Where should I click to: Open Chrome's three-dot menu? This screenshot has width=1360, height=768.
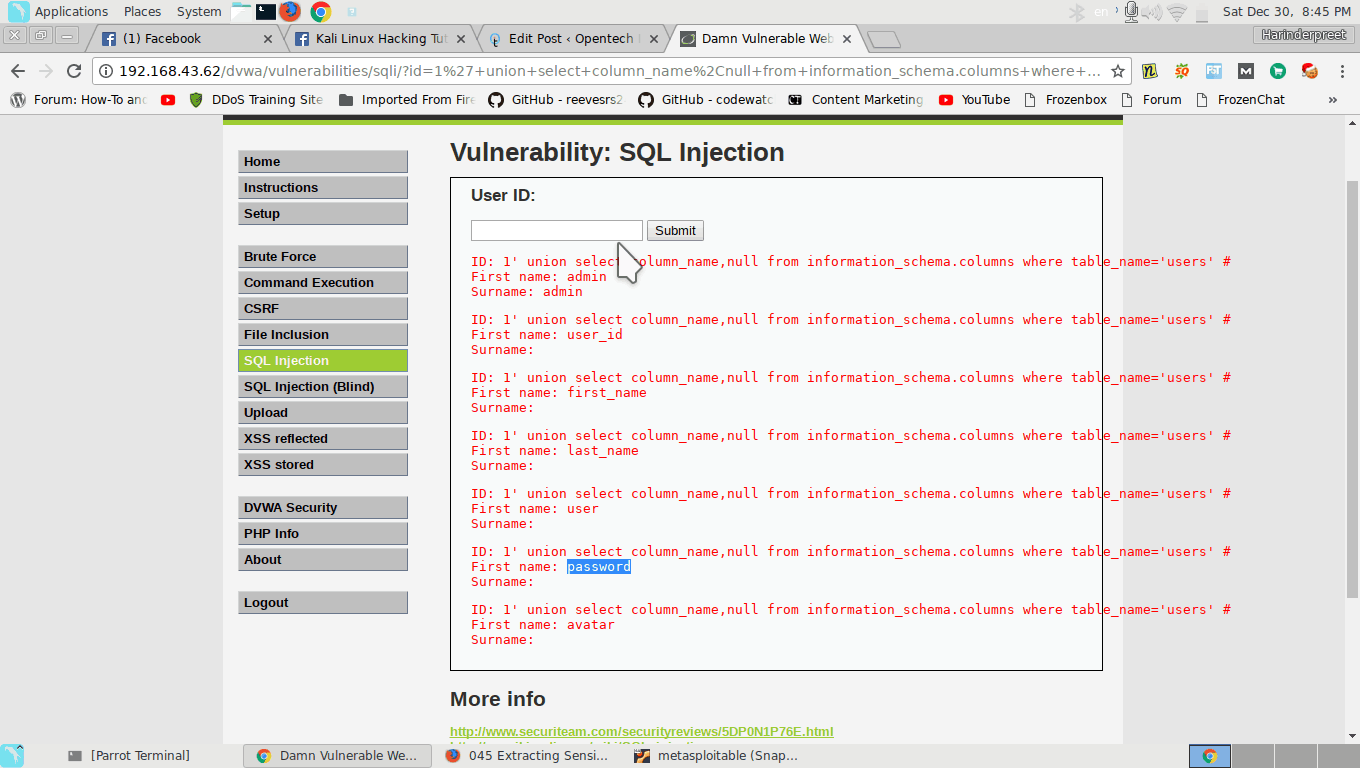click(x=1342, y=71)
